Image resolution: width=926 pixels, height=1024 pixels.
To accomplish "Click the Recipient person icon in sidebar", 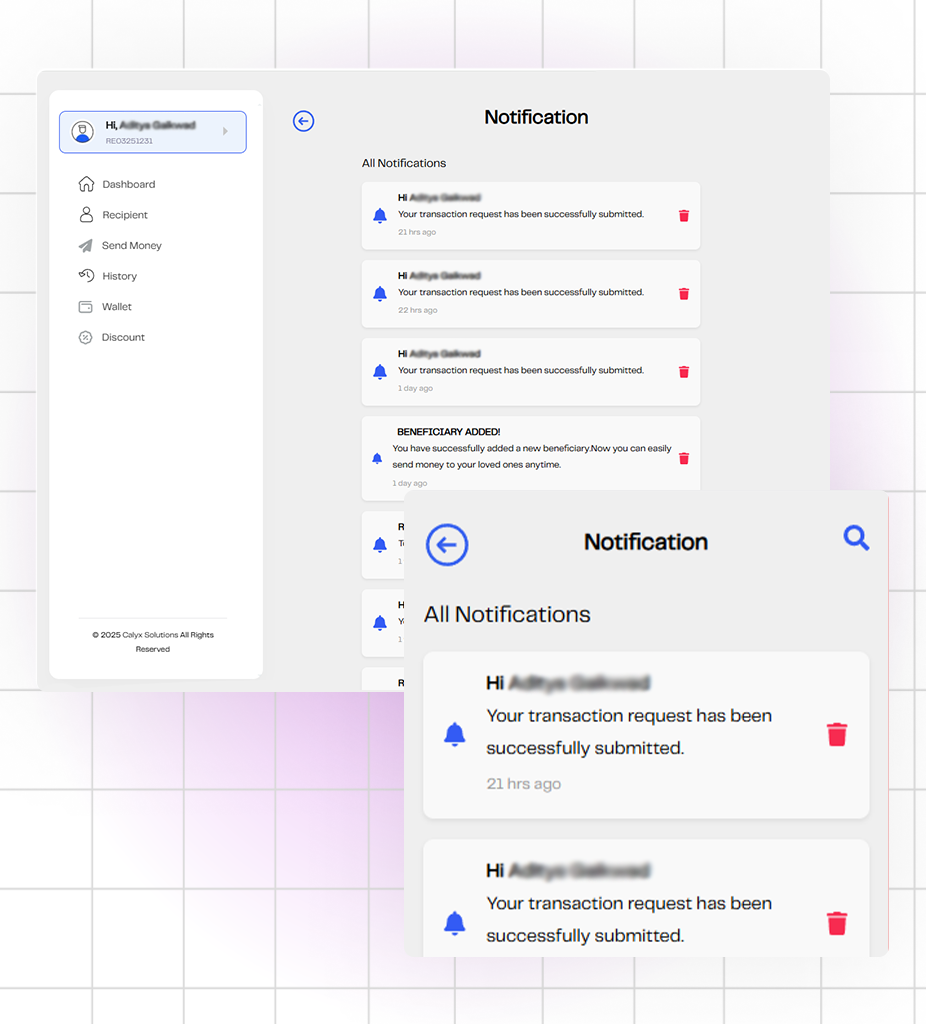I will tap(86, 215).
